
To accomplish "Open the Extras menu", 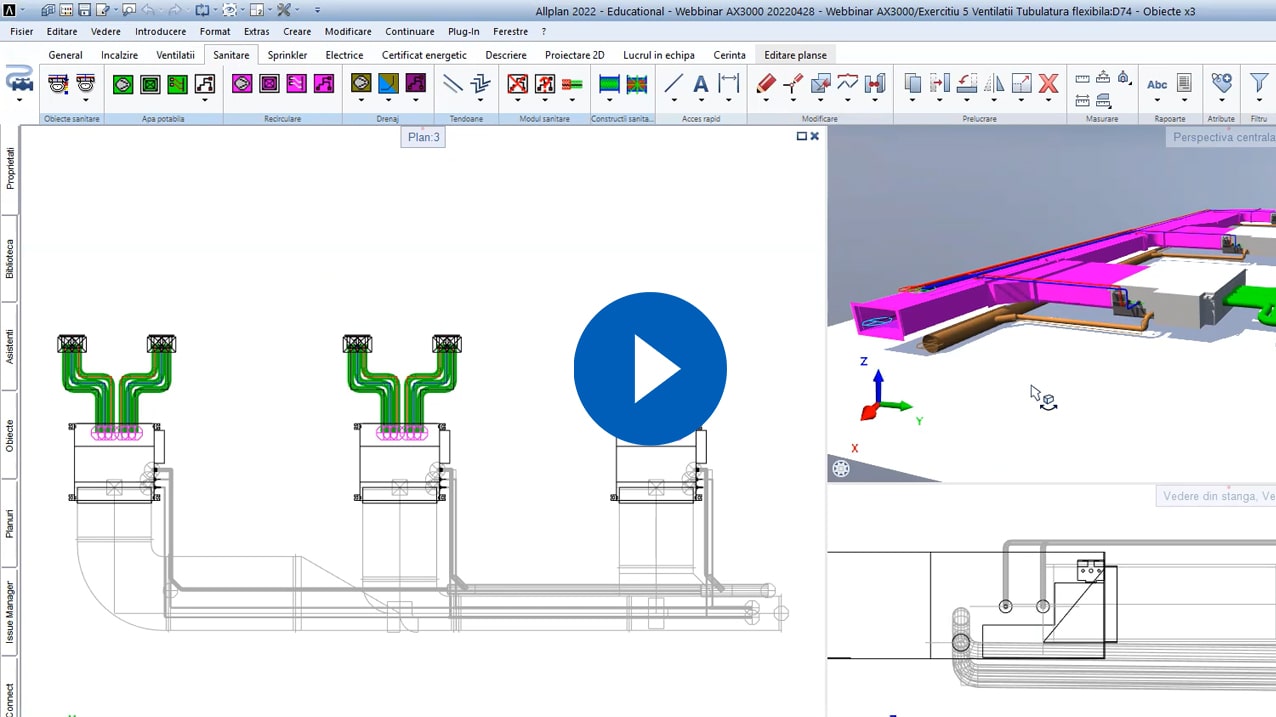I will click(256, 31).
